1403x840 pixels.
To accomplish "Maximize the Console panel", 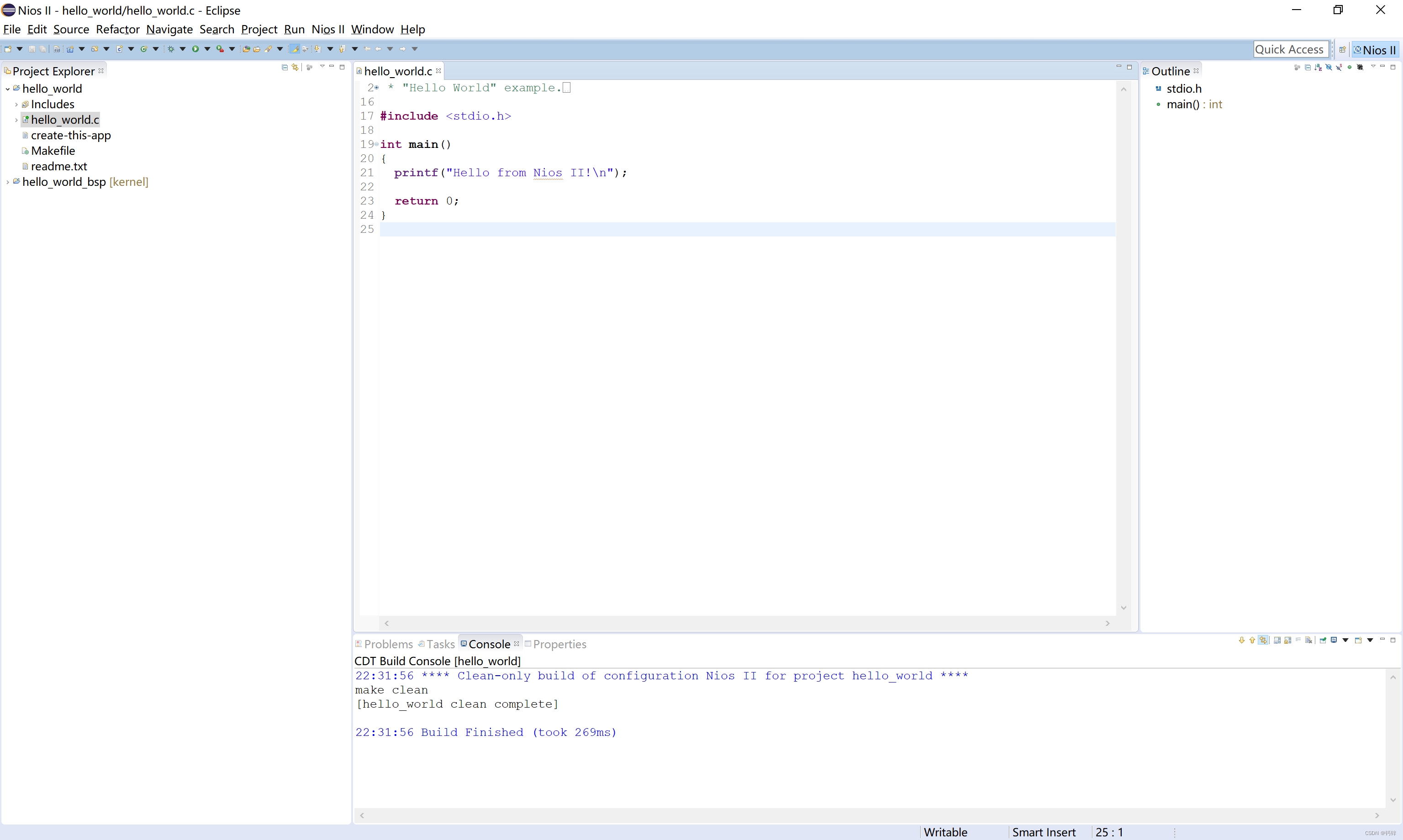I will (x=1393, y=640).
